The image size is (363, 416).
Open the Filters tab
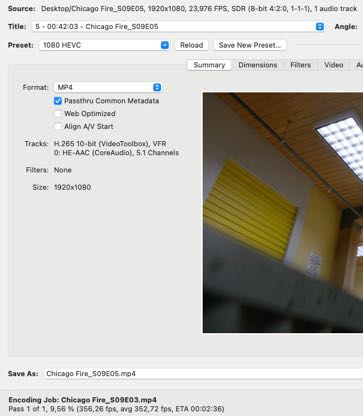301,65
